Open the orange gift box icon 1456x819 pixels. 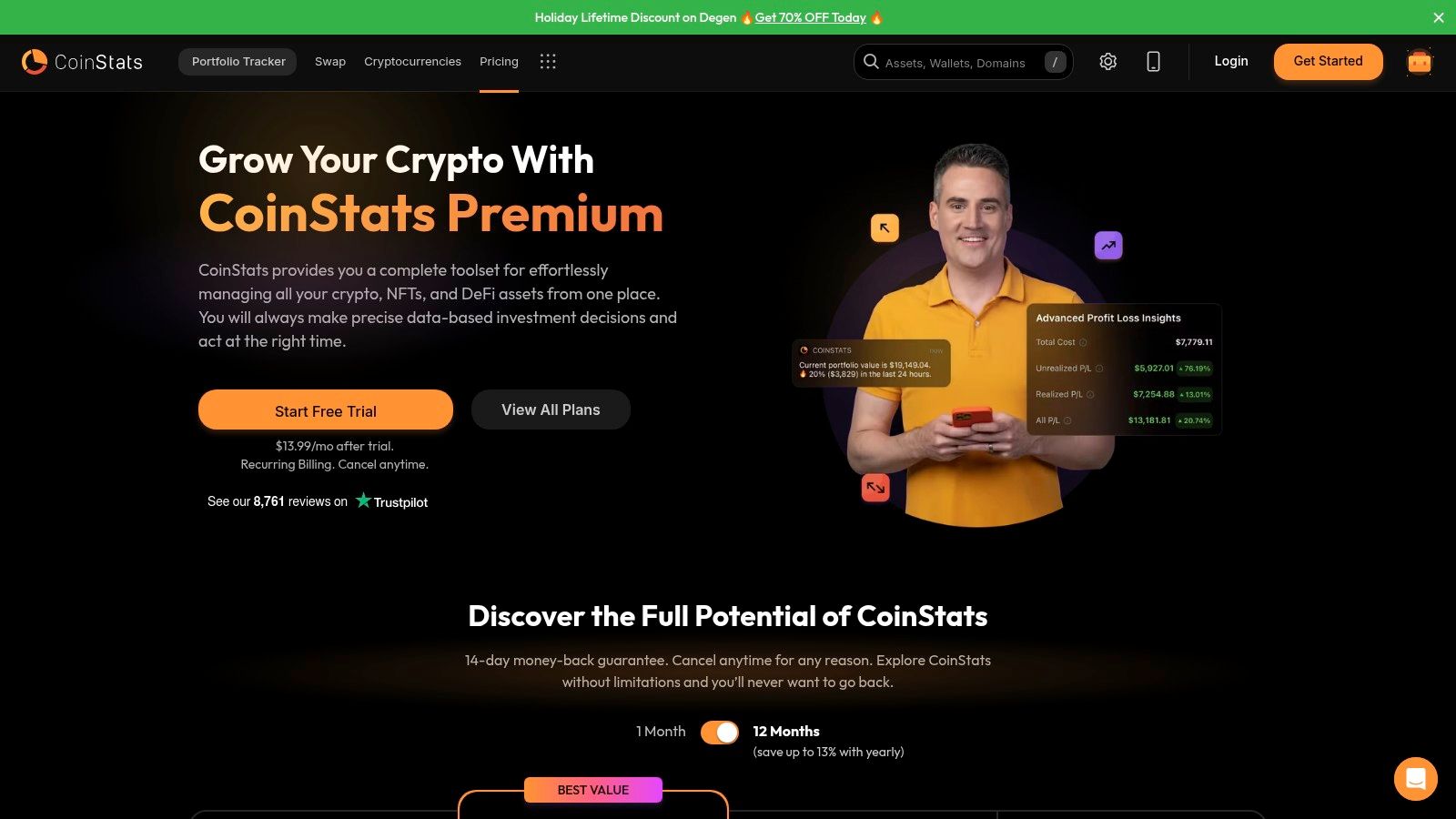click(1420, 62)
